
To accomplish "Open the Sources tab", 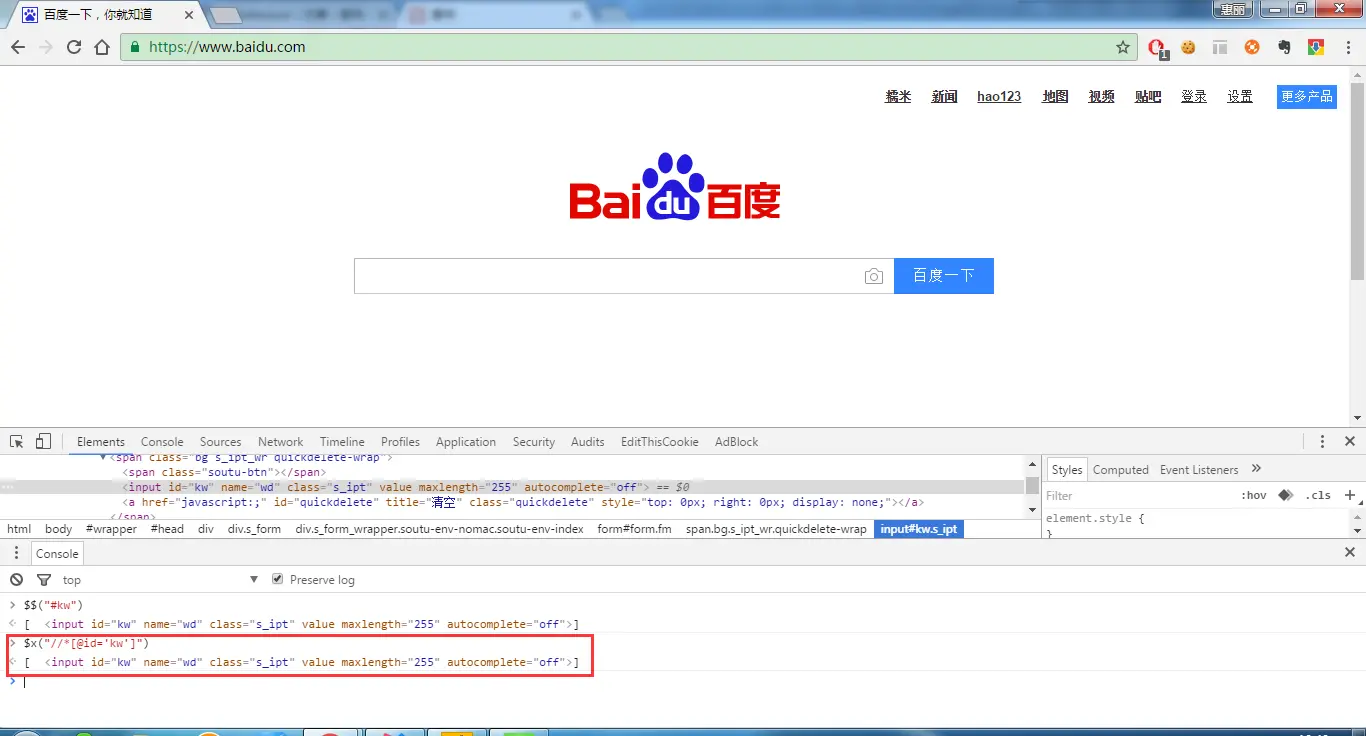I will point(220,442).
